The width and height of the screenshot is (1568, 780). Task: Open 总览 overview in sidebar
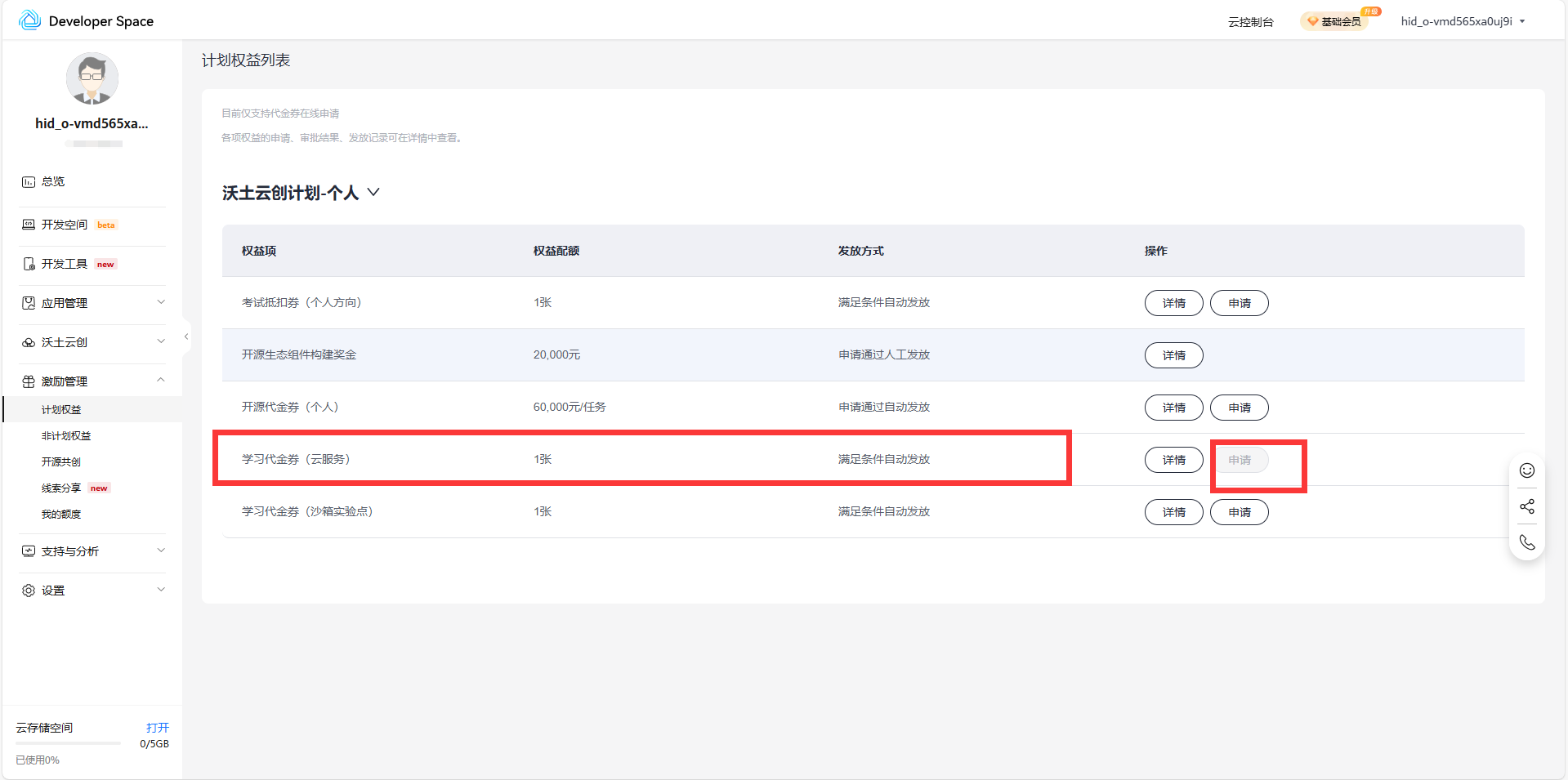click(53, 181)
